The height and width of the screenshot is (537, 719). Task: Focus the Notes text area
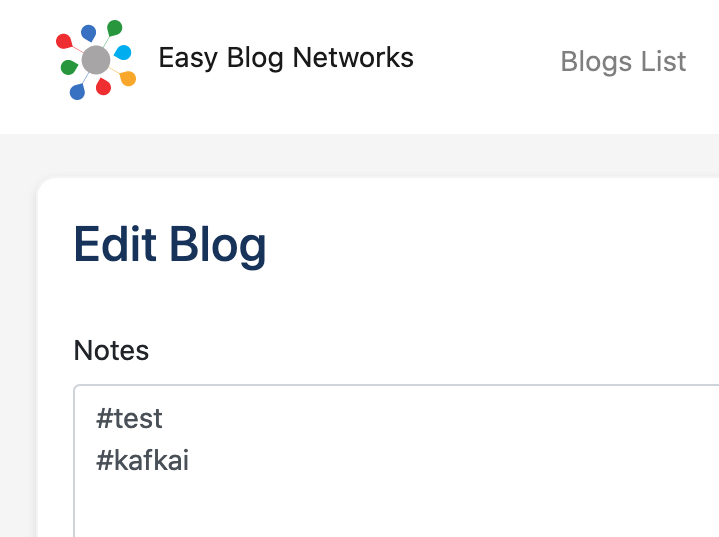[x=396, y=461]
